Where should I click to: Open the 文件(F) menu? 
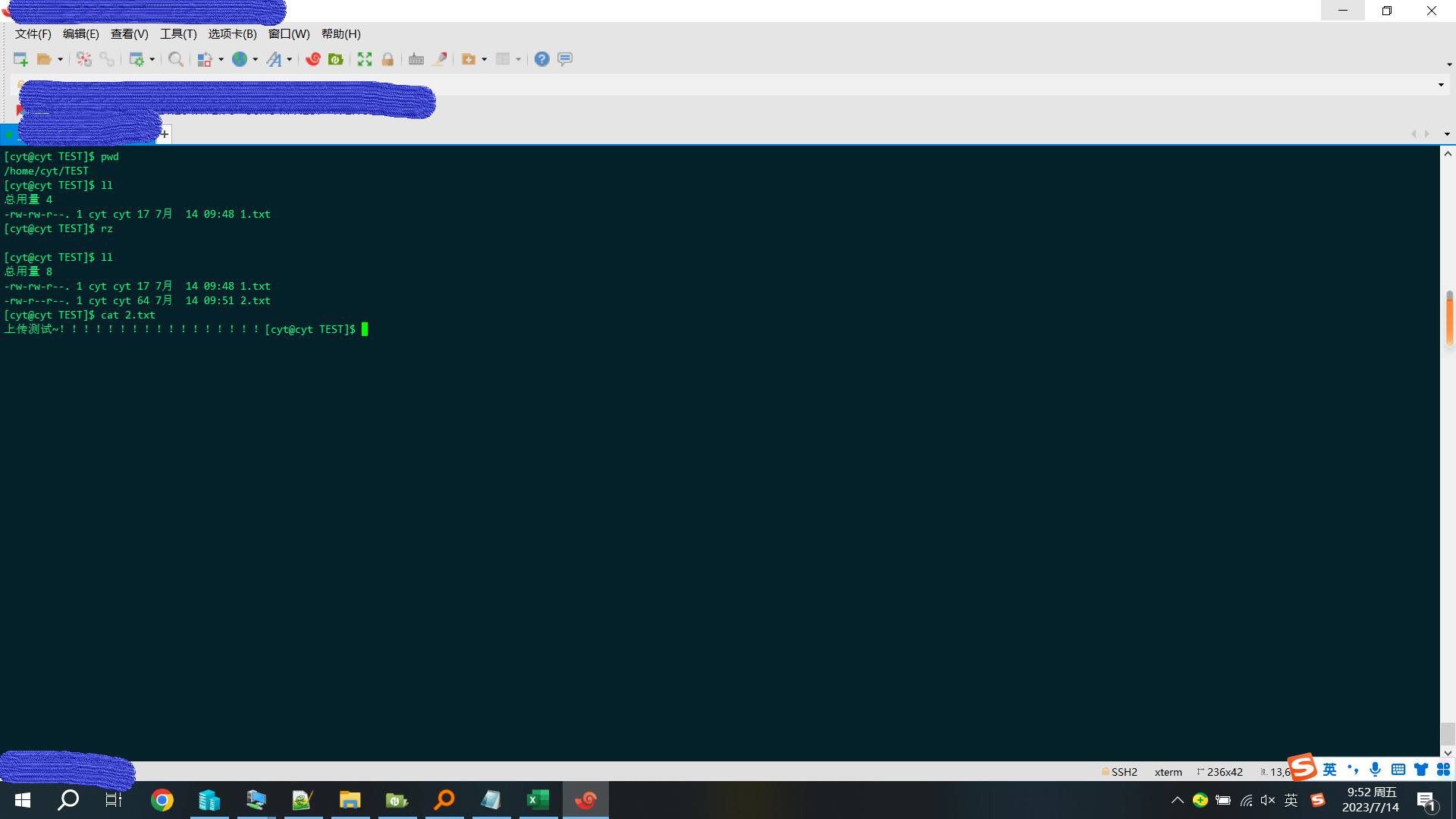click(33, 34)
